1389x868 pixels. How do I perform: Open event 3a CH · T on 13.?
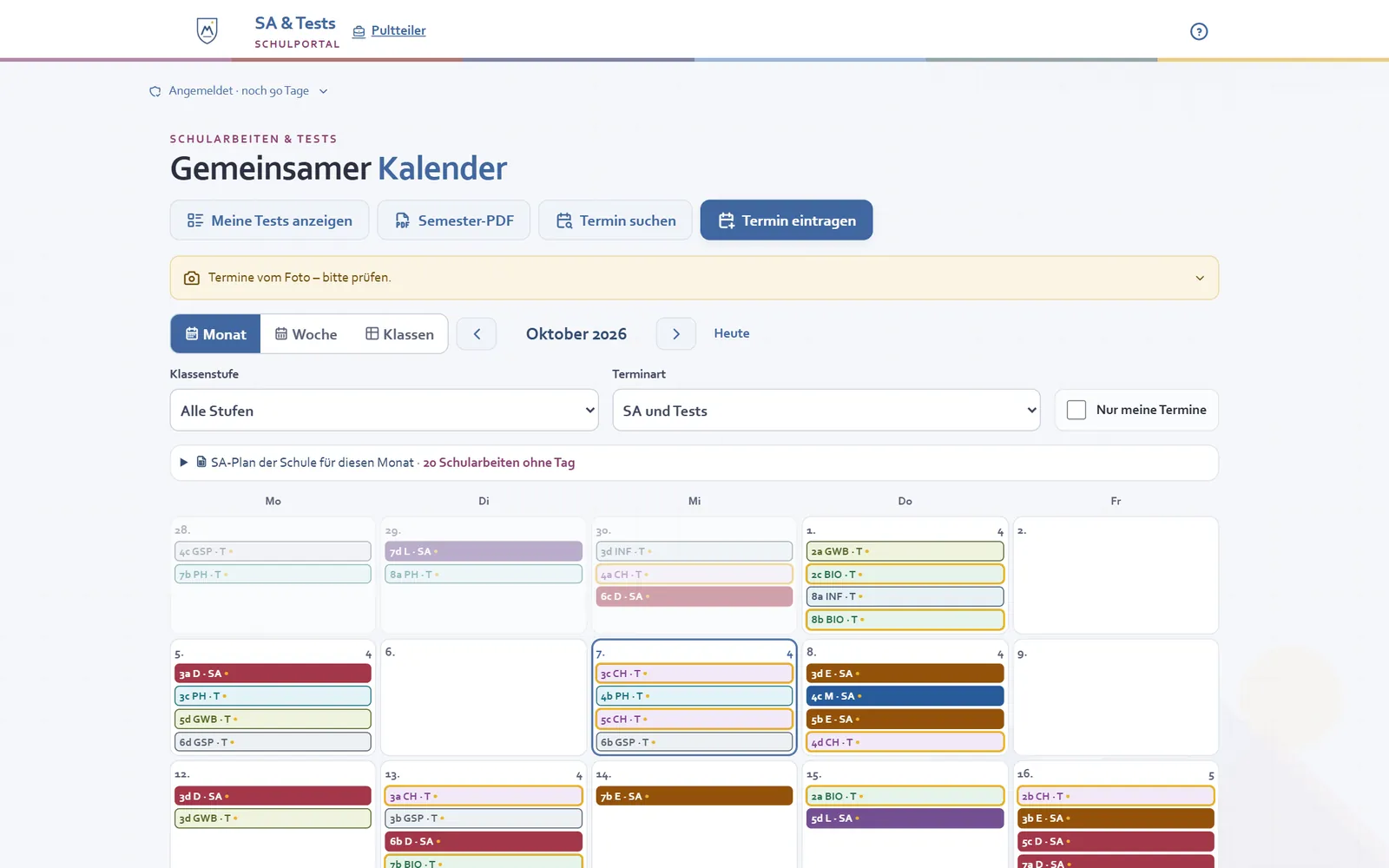click(484, 796)
